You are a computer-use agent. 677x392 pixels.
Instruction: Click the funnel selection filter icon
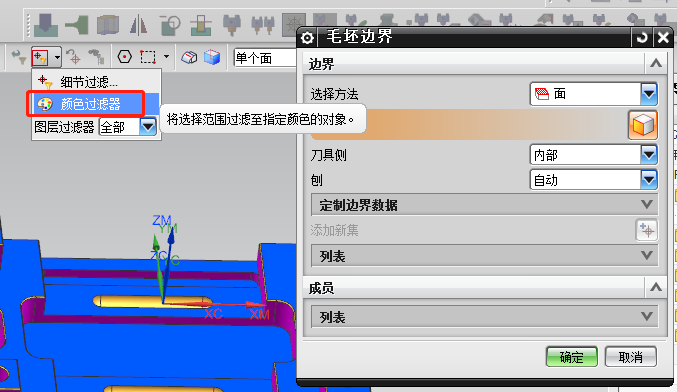click(19, 57)
